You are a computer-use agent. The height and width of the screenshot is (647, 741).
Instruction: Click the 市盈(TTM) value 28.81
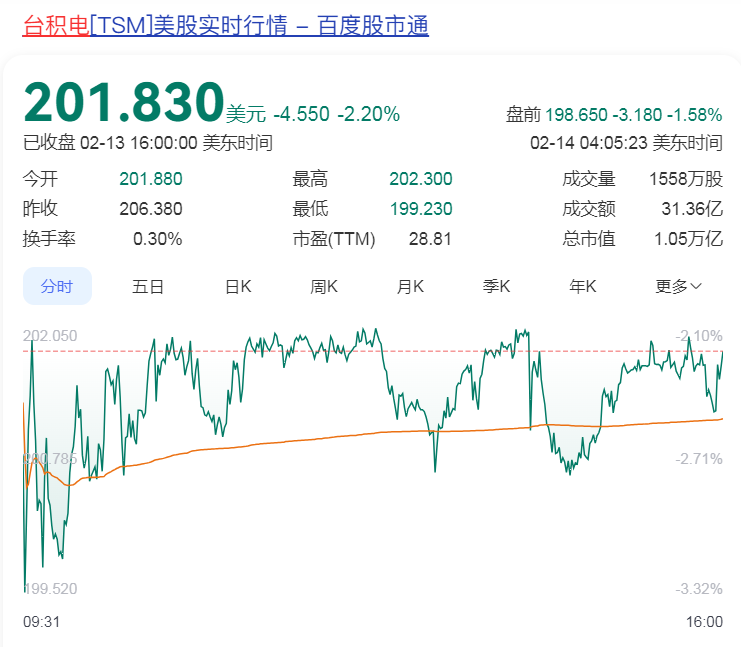click(430, 239)
